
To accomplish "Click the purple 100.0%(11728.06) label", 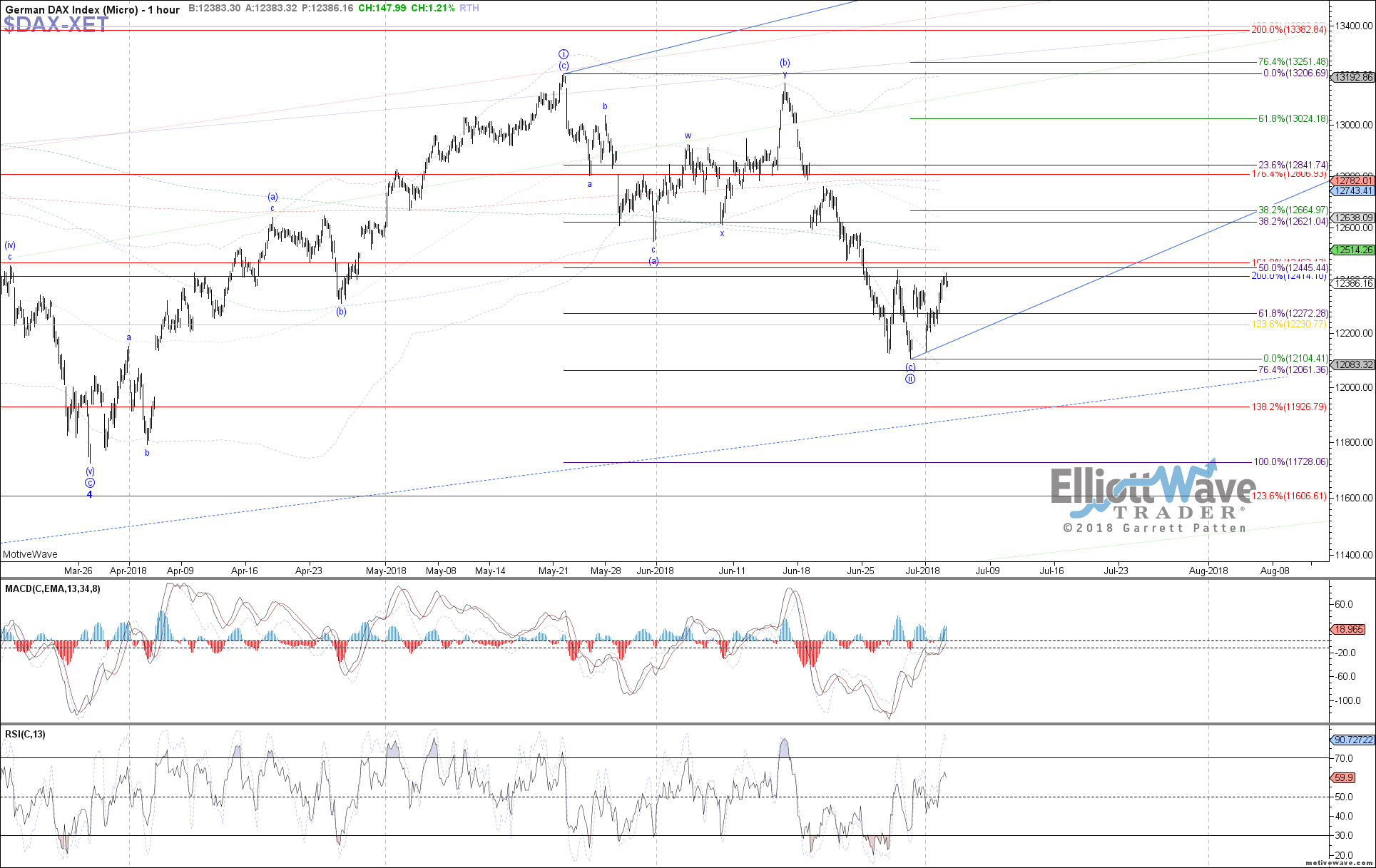I will [1291, 462].
